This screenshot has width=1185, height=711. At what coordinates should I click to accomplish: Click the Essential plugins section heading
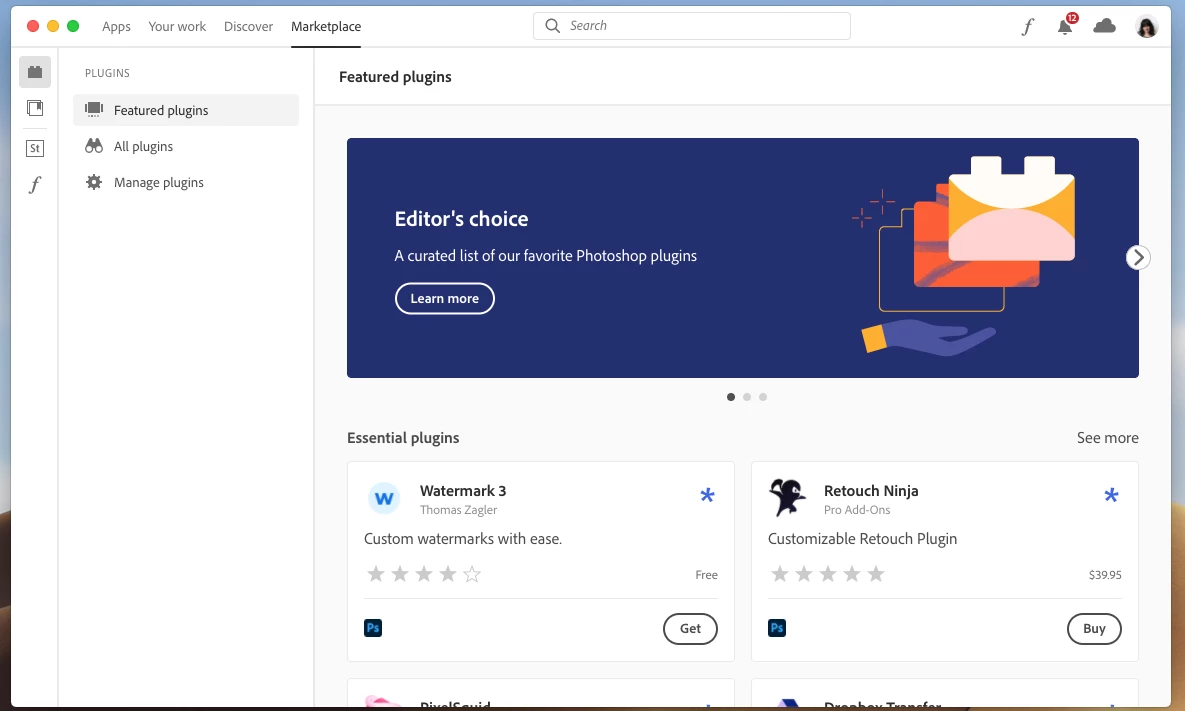[403, 438]
